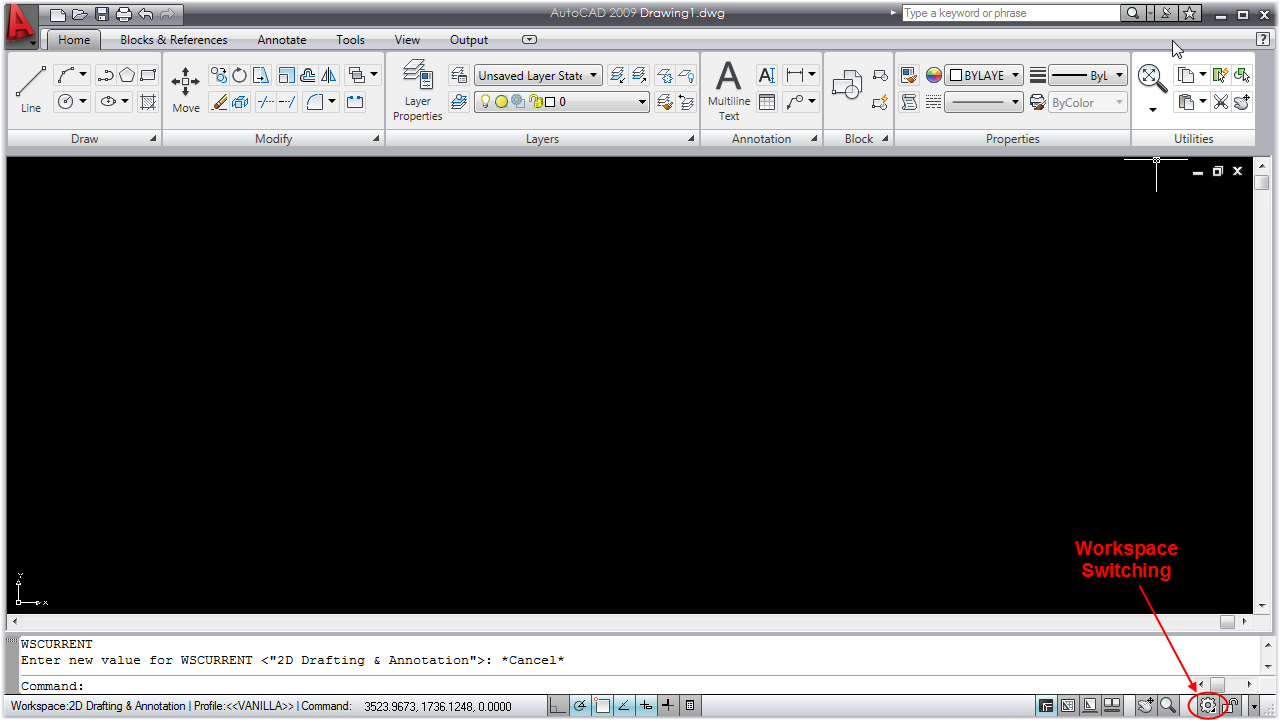Viewport: 1280px width, 720px height.
Task: Expand the Draw panel with its corner arrow
Action: pyautogui.click(x=153, y=138)
